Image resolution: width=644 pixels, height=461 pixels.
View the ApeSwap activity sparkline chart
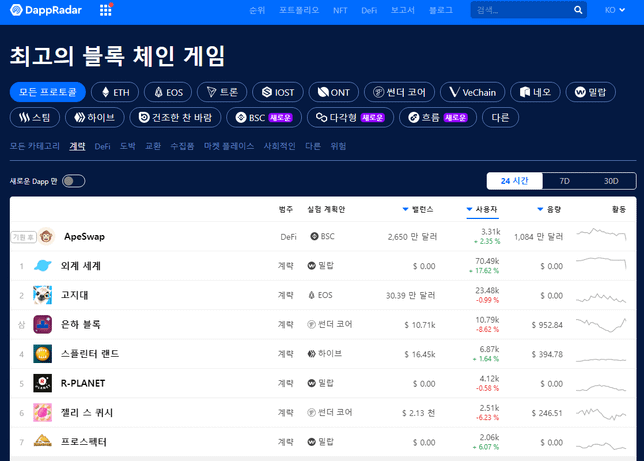pyautogui.click(x=601, y=235)
